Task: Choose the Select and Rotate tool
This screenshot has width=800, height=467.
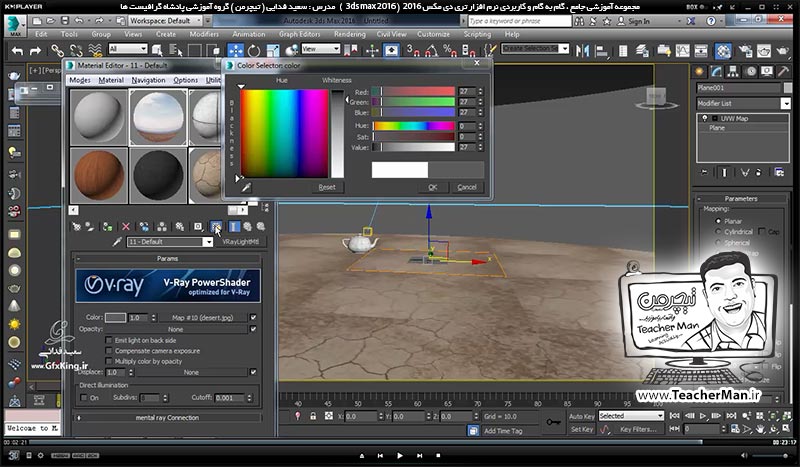Action: 254,51
